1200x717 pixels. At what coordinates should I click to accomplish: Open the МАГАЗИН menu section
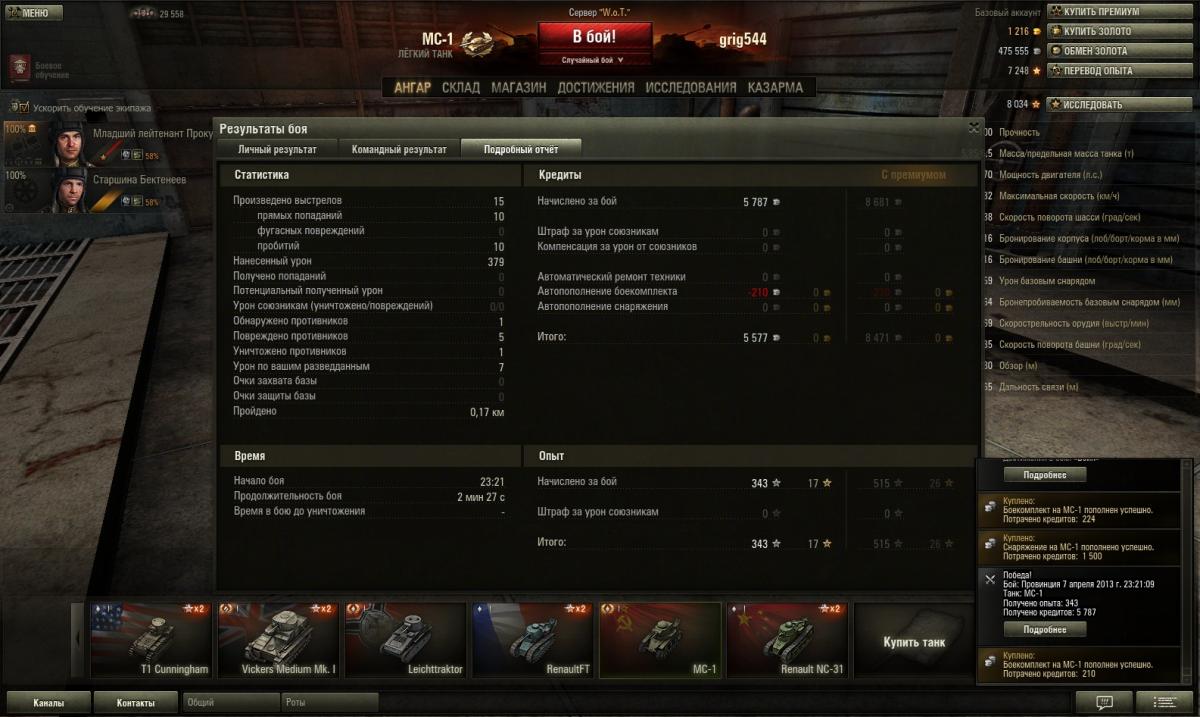pos(518,87)
